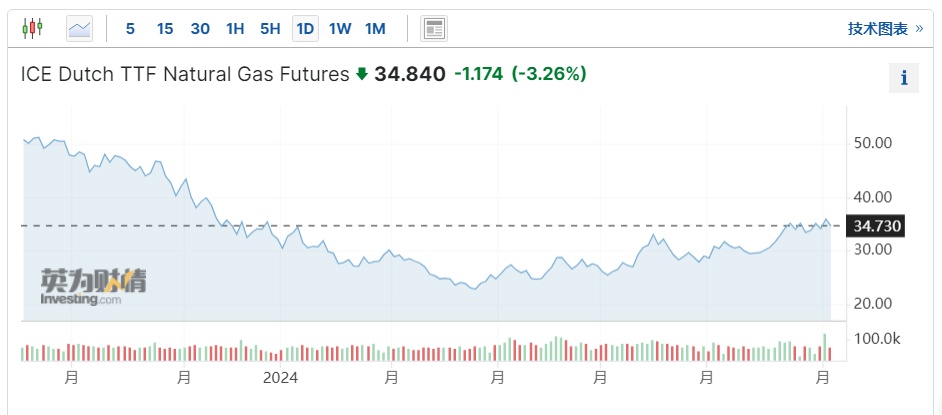Select the 15 minute interval
This screenshot has width=942, height=415.
click(x=165, y=29)
